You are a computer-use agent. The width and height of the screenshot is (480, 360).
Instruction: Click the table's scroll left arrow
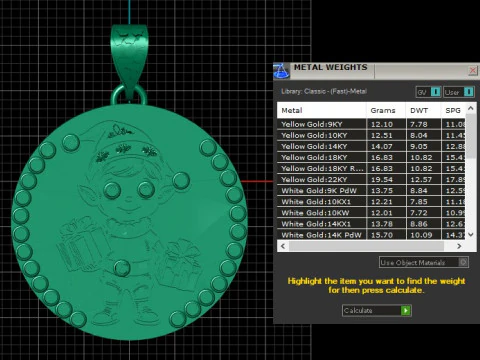(x=283, y=246)
